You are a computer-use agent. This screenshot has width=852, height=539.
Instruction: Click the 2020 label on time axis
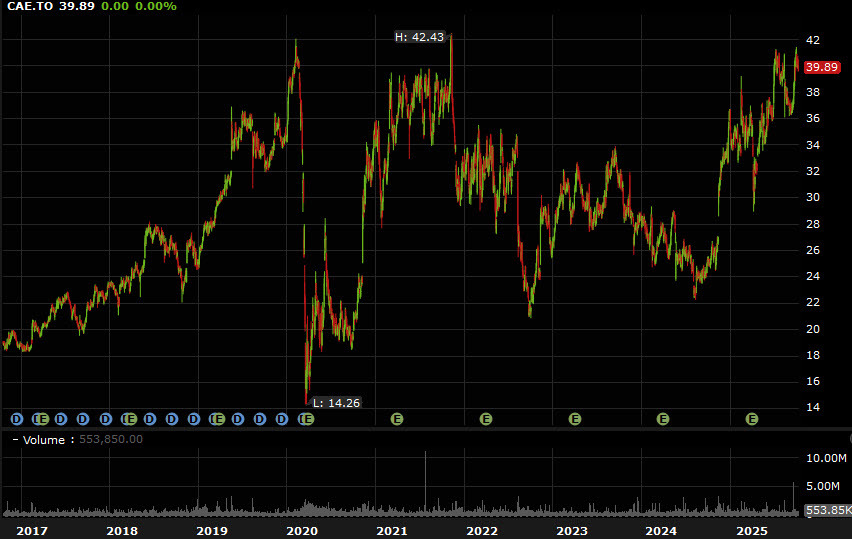(302, 530)
